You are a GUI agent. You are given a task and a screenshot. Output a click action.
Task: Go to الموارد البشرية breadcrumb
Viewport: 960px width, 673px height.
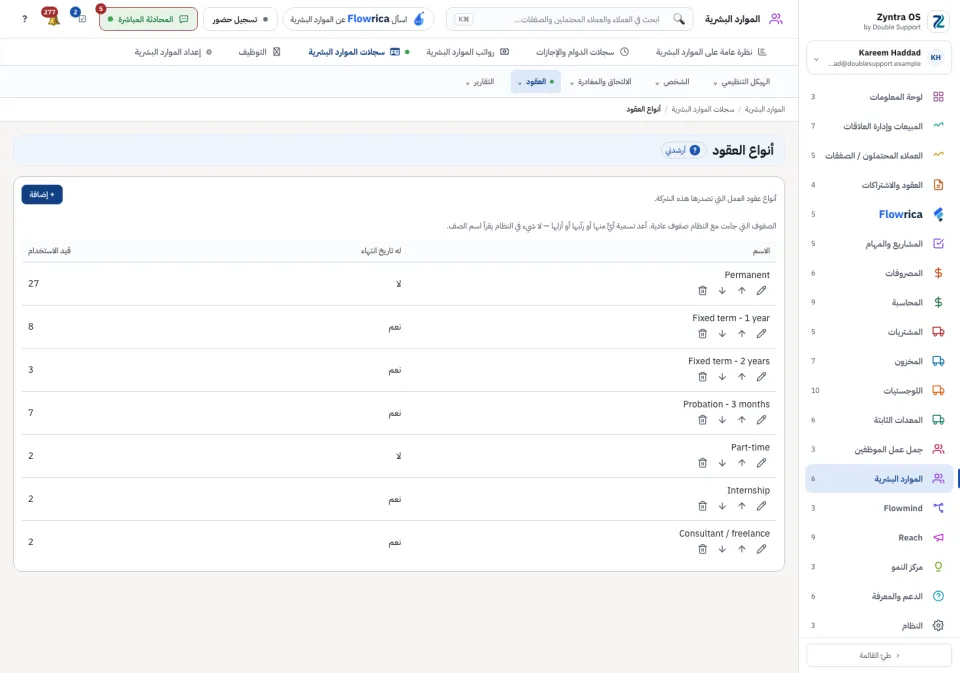(x=765, y=109)
